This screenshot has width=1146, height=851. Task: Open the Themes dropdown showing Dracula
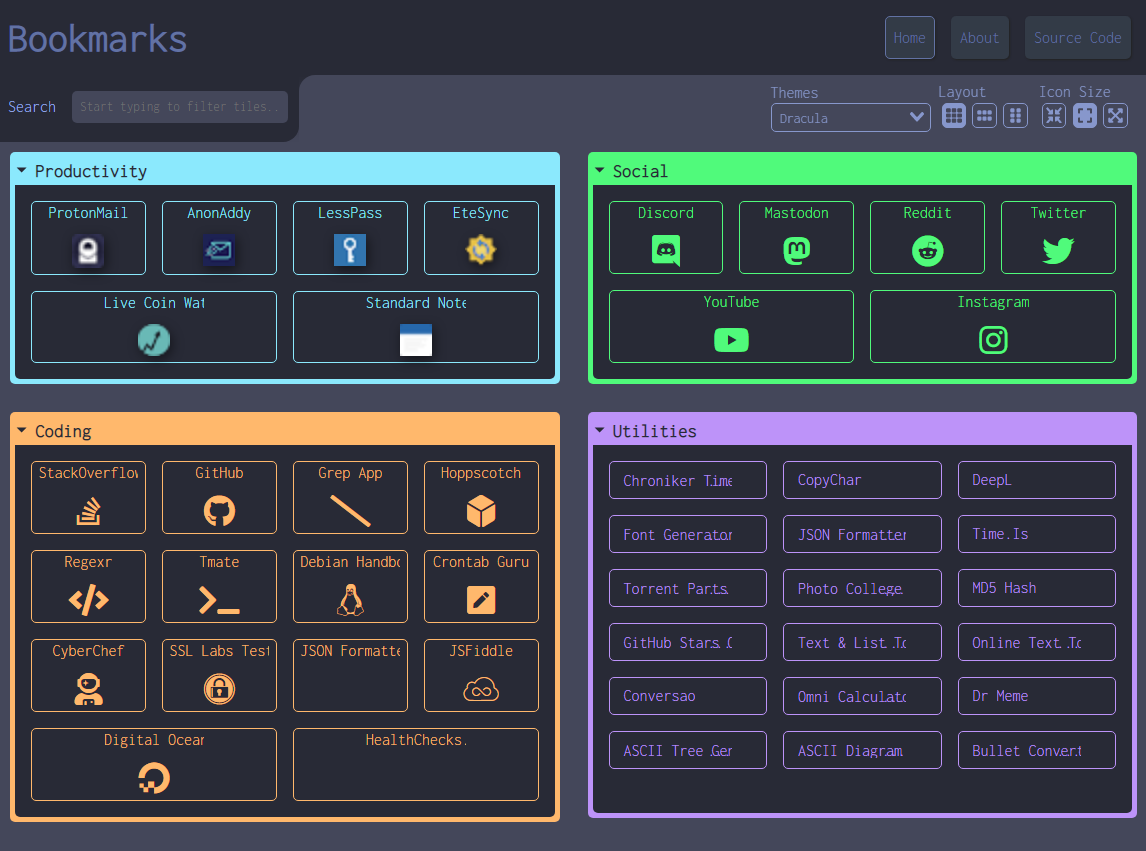pyautogui.click(x=850, y=118)
